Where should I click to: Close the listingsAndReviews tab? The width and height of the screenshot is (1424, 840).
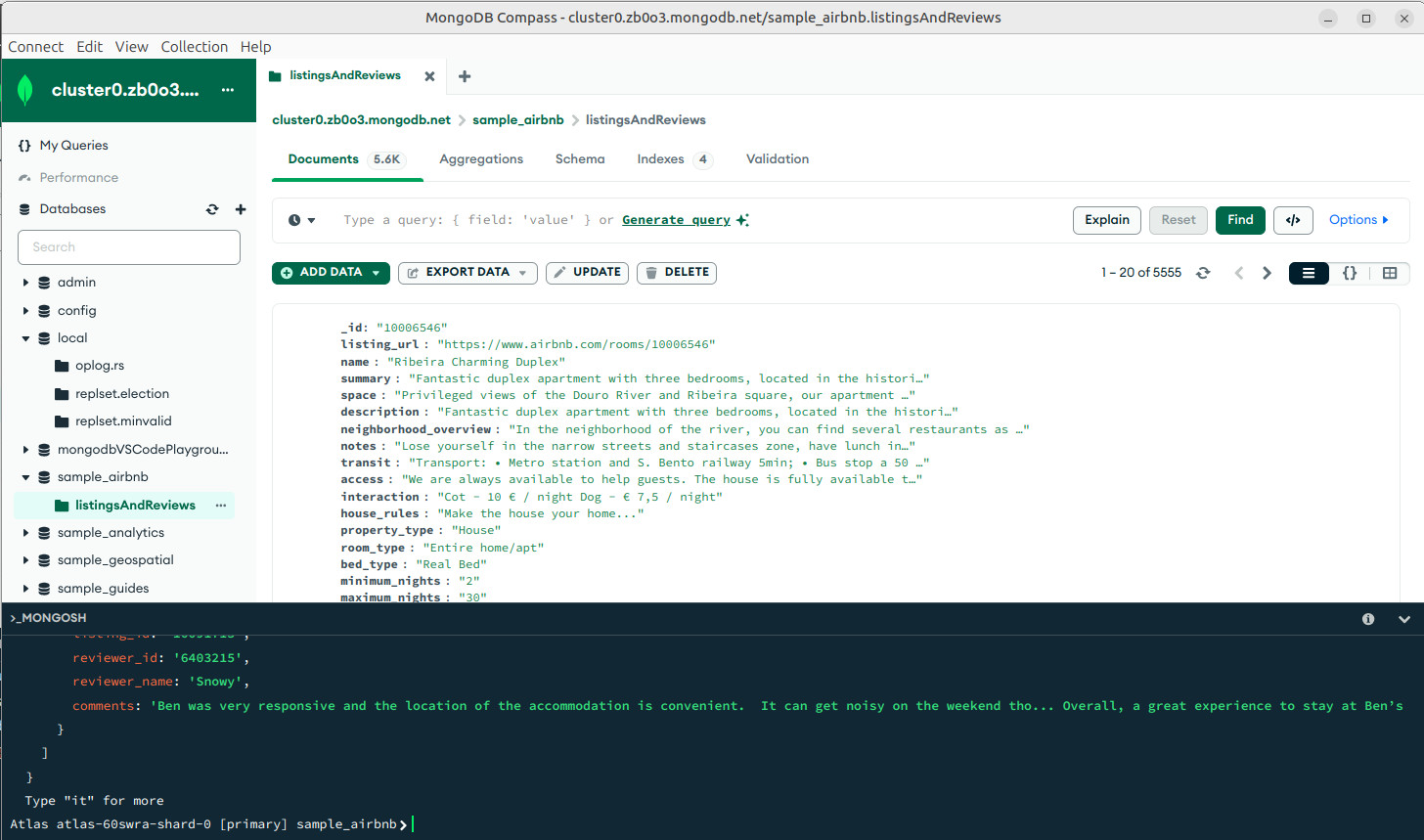[x=429, y=76]
